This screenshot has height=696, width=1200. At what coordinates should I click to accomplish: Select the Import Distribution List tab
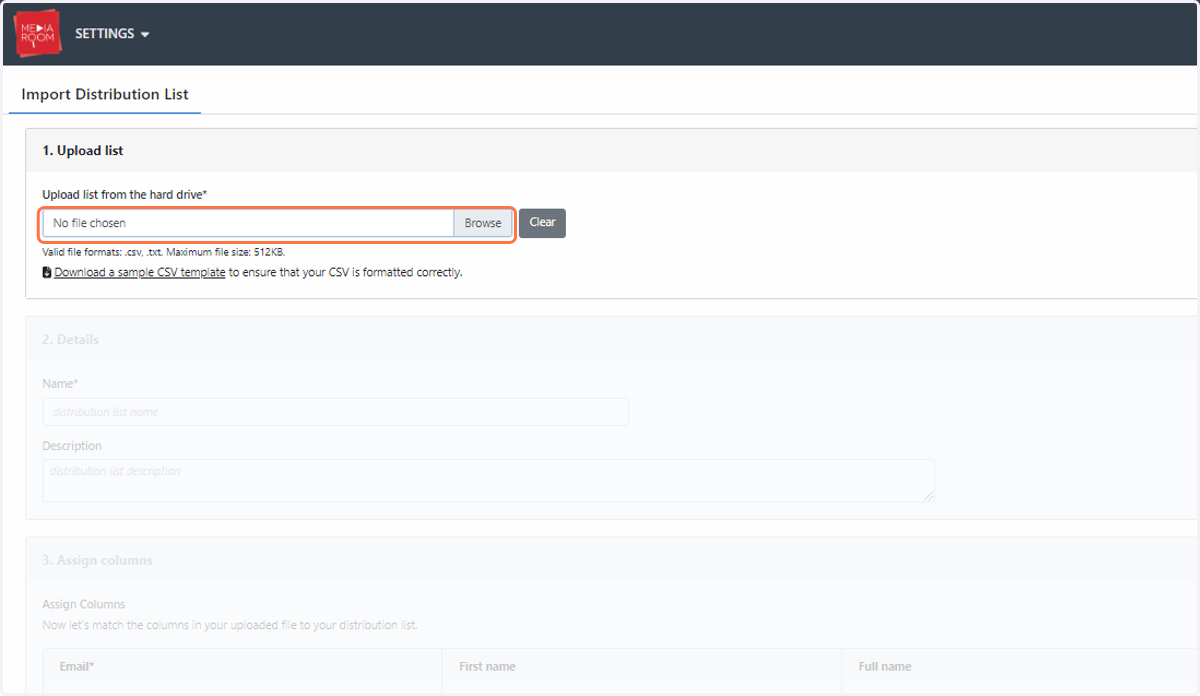tap(105, 95)
